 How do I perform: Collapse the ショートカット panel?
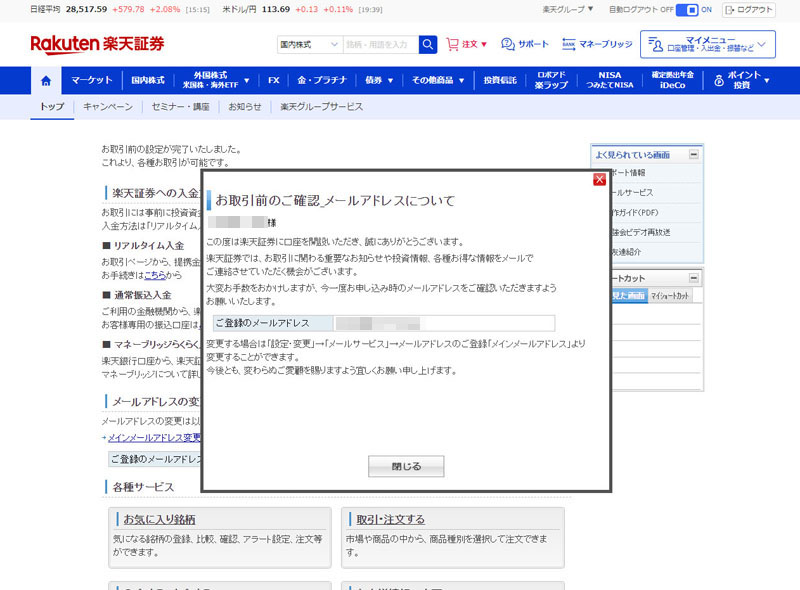coord(694,279)
